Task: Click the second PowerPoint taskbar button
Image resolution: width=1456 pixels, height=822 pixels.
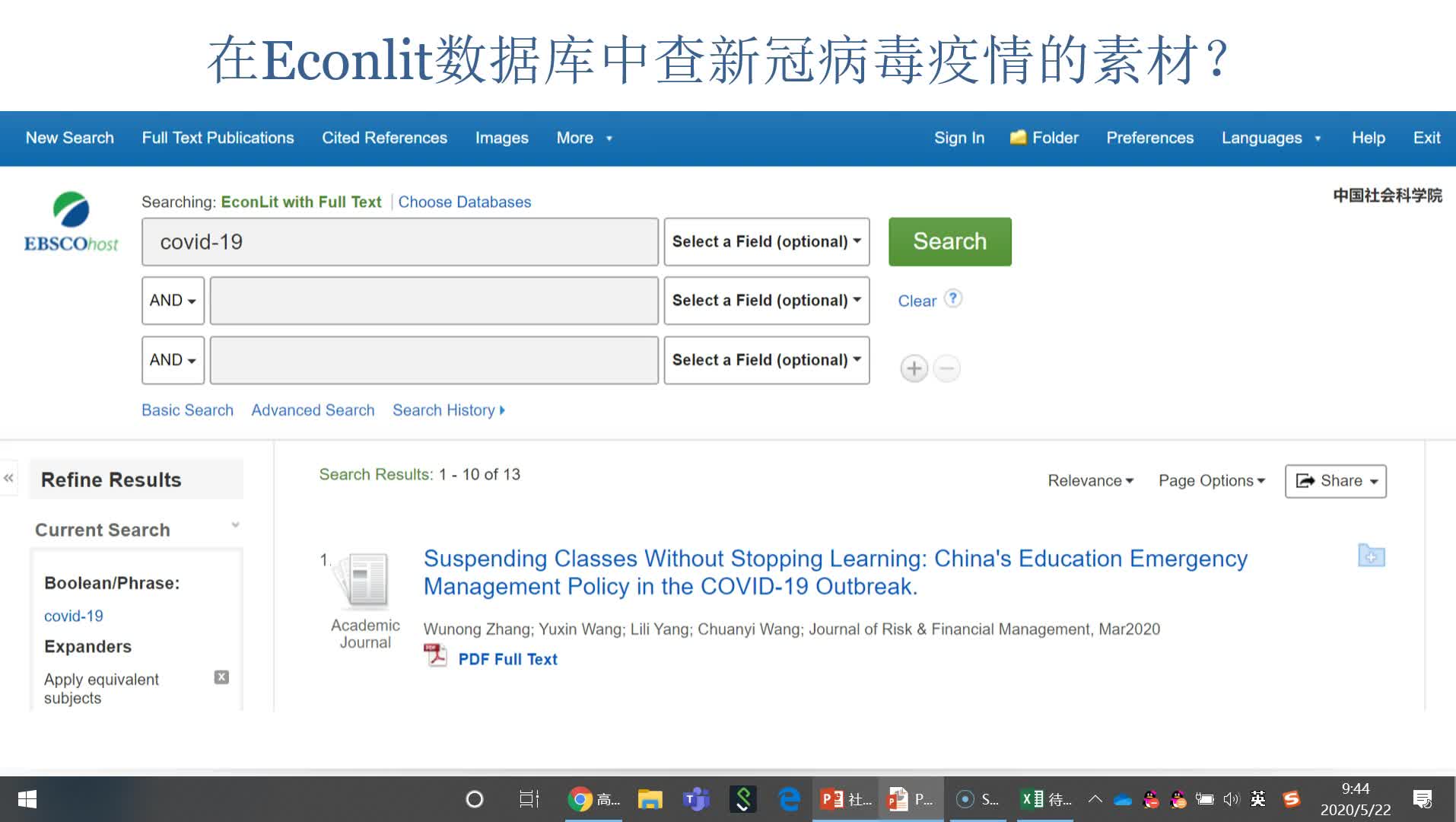Action: click(911, 799)
